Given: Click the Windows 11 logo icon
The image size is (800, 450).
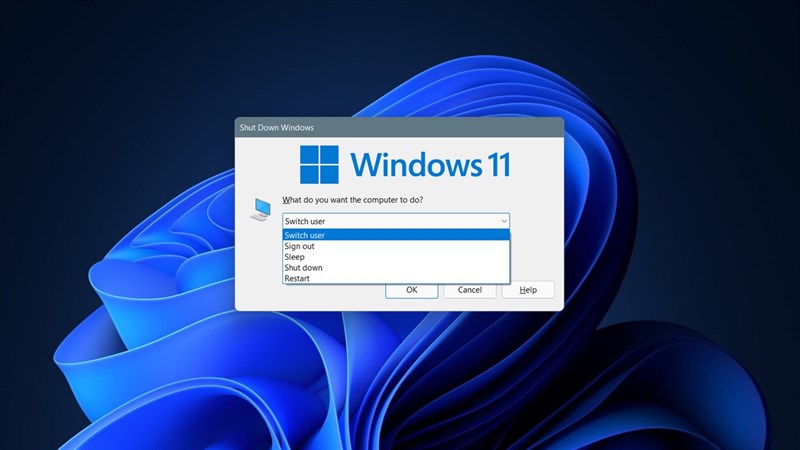Looking at the screenshot, I should (319, 164).
